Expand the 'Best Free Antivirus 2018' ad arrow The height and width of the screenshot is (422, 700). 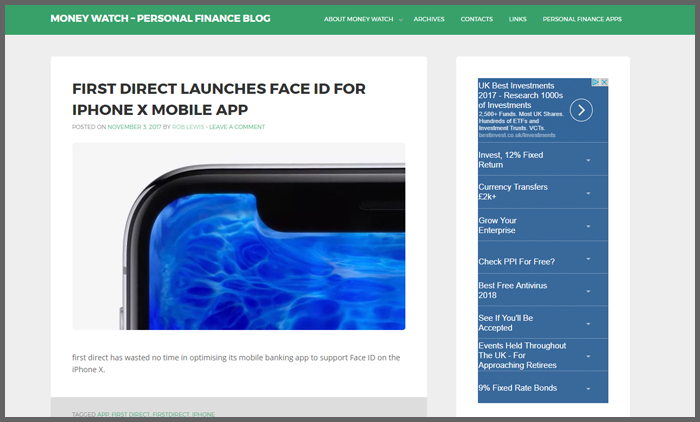point(588,291)
